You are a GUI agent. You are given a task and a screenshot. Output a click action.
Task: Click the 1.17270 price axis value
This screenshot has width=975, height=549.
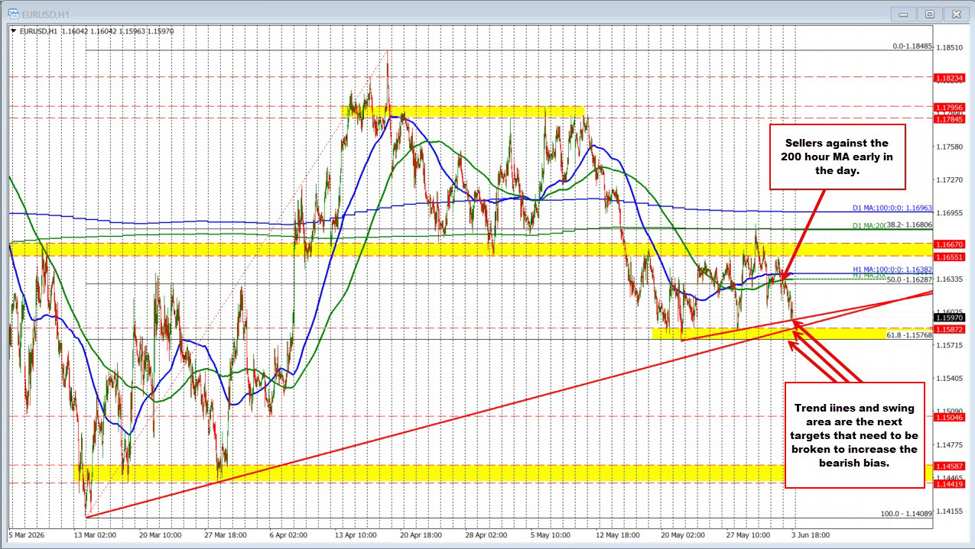click(950, 180)
